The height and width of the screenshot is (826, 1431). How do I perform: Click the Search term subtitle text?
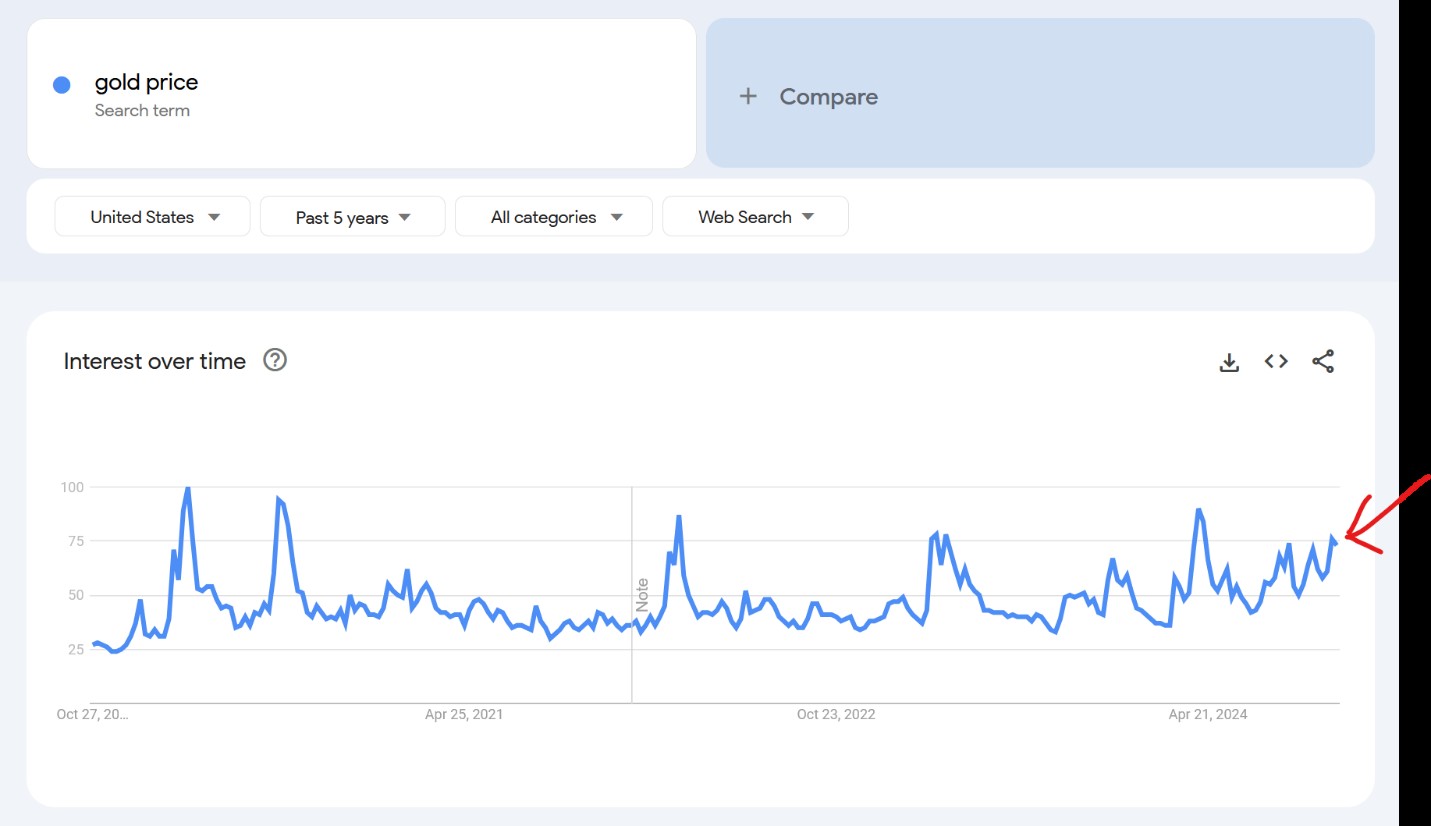point(142,110)
